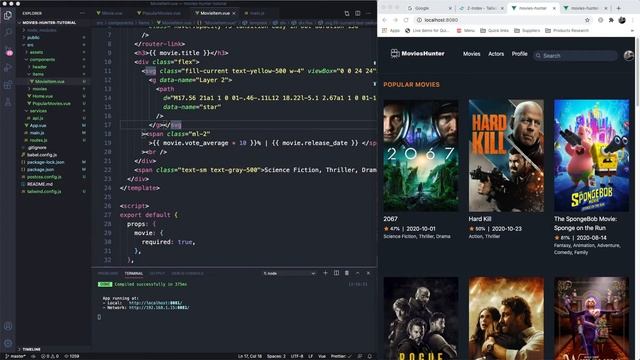Kill terminal with the trash icon
This screenshot has height=360, width=640.
347,273
